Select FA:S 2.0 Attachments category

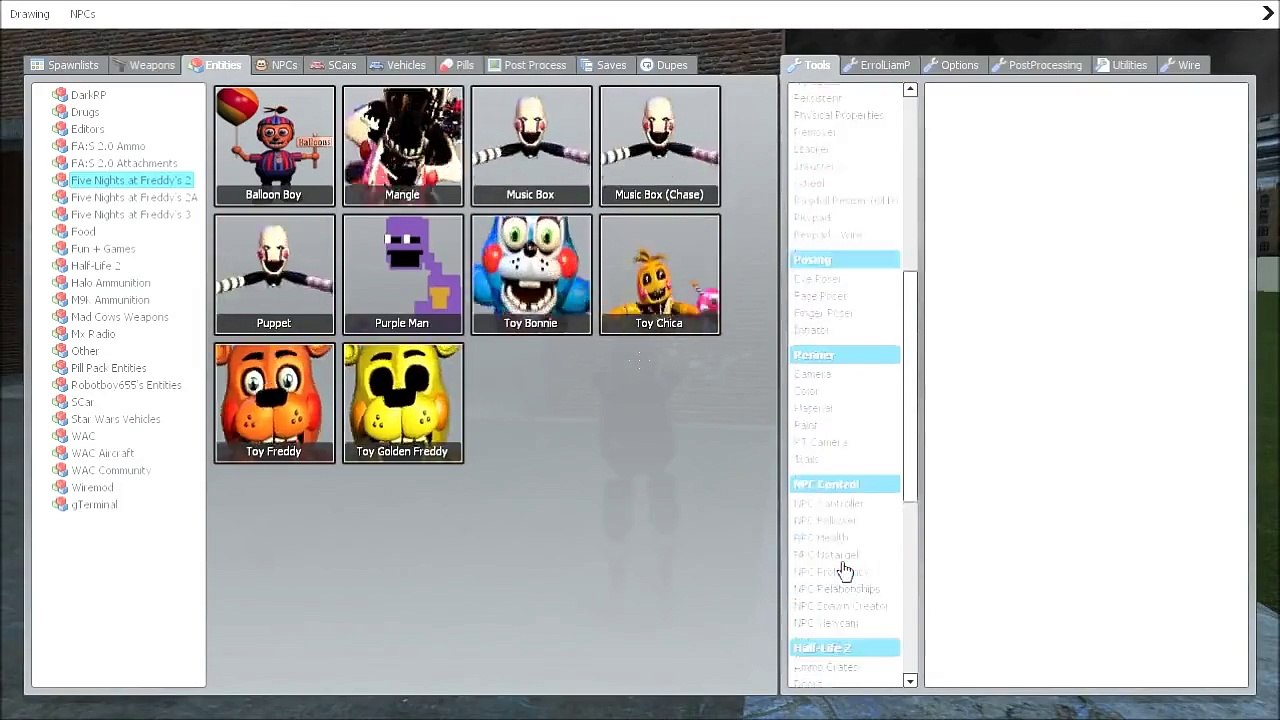pyautogui.click(x=124, y=163)
